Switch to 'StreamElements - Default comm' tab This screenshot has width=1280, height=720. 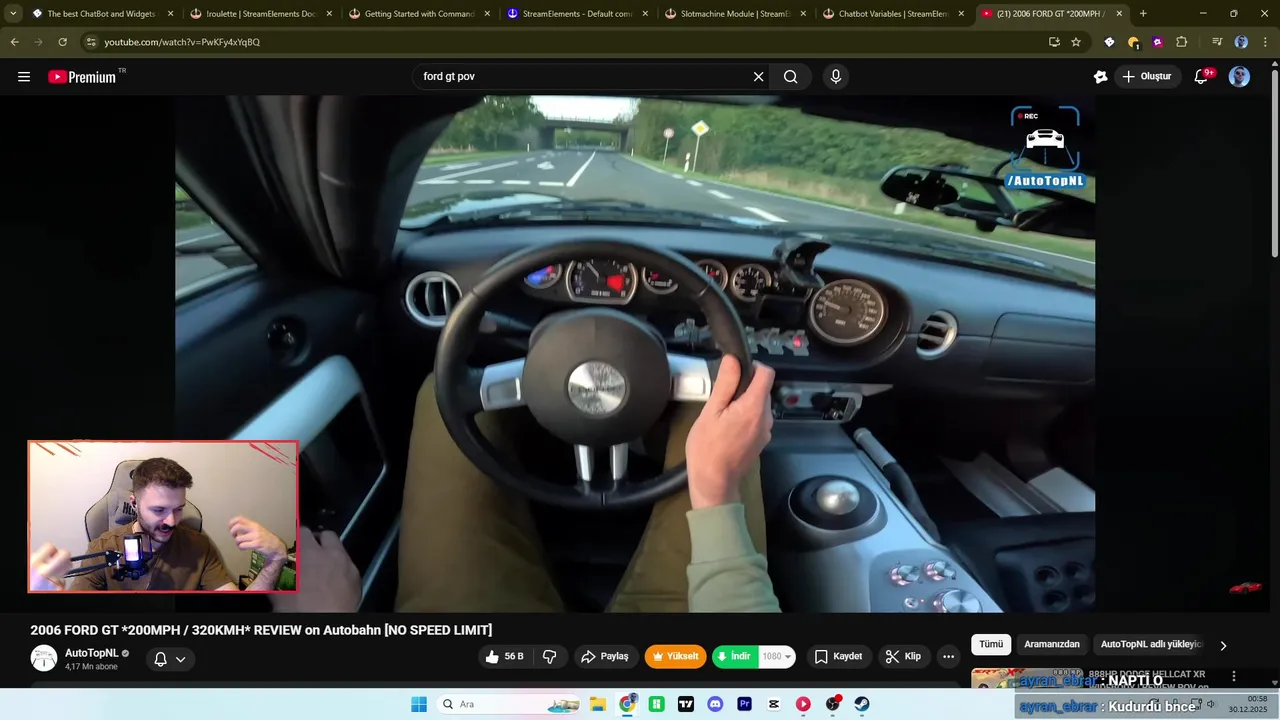(576, 14)
